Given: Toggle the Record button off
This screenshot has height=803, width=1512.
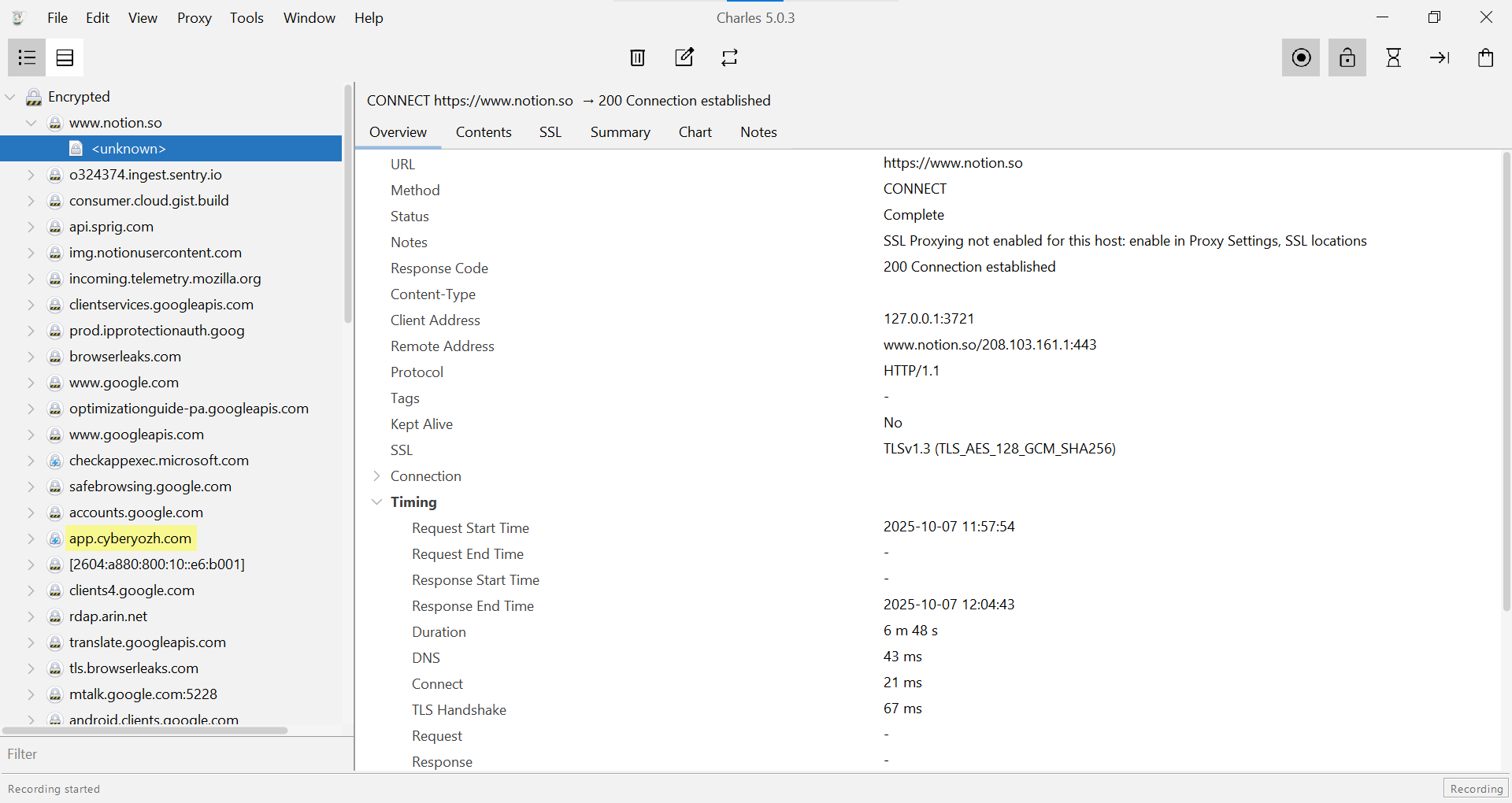Looking at the screenshot, I should point(1301,57).
